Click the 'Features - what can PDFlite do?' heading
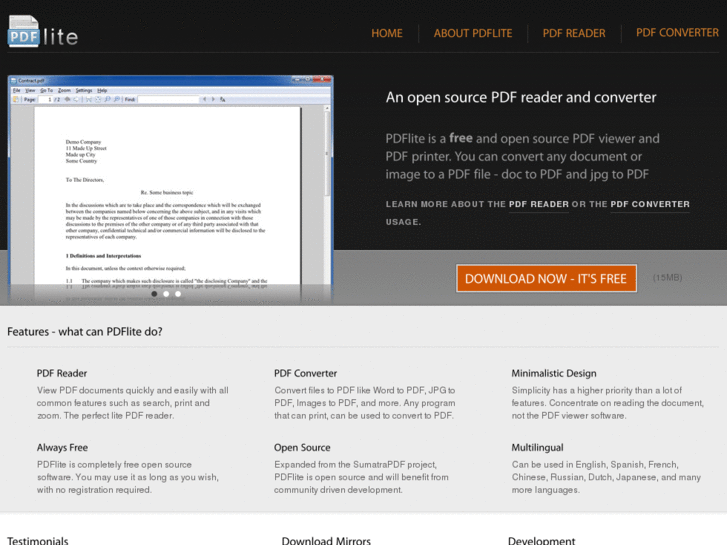Viewport: 727px width, 545px height. pos(84,332)
